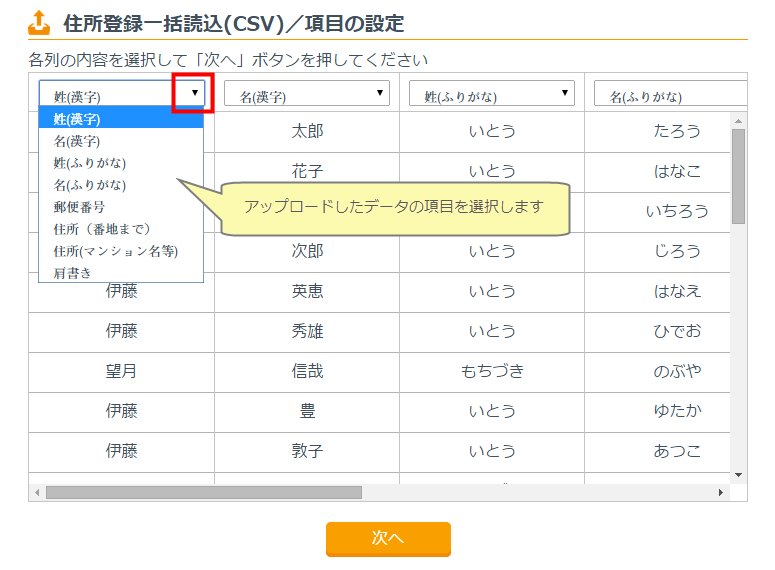Screen dimensions: 775x570
Task: Select 住所（番地まで） option
Action: [x=121, y=229]
